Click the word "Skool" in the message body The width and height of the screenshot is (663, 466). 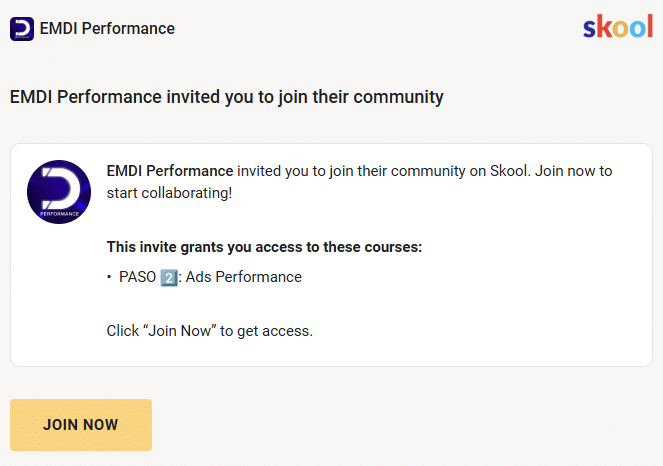[509, 171]
